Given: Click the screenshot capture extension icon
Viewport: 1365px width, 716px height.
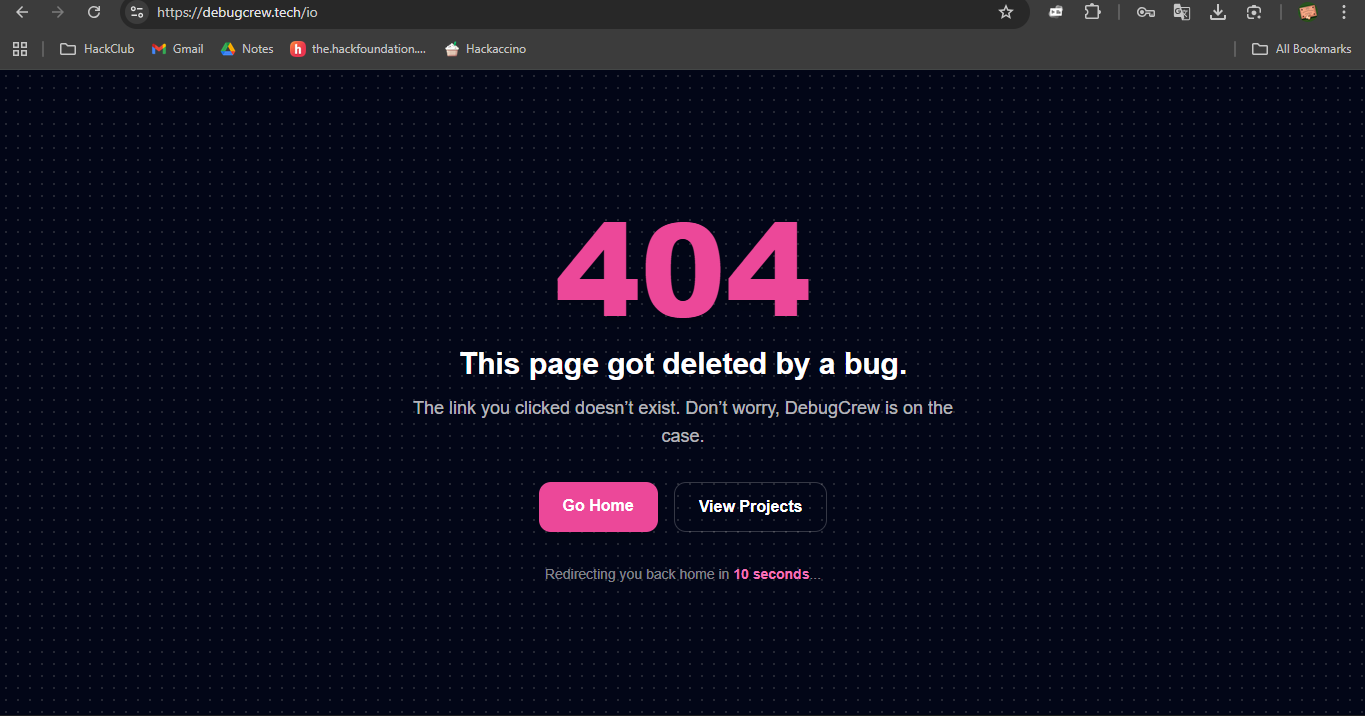Looking at the screenshot, I should 1254,12.
